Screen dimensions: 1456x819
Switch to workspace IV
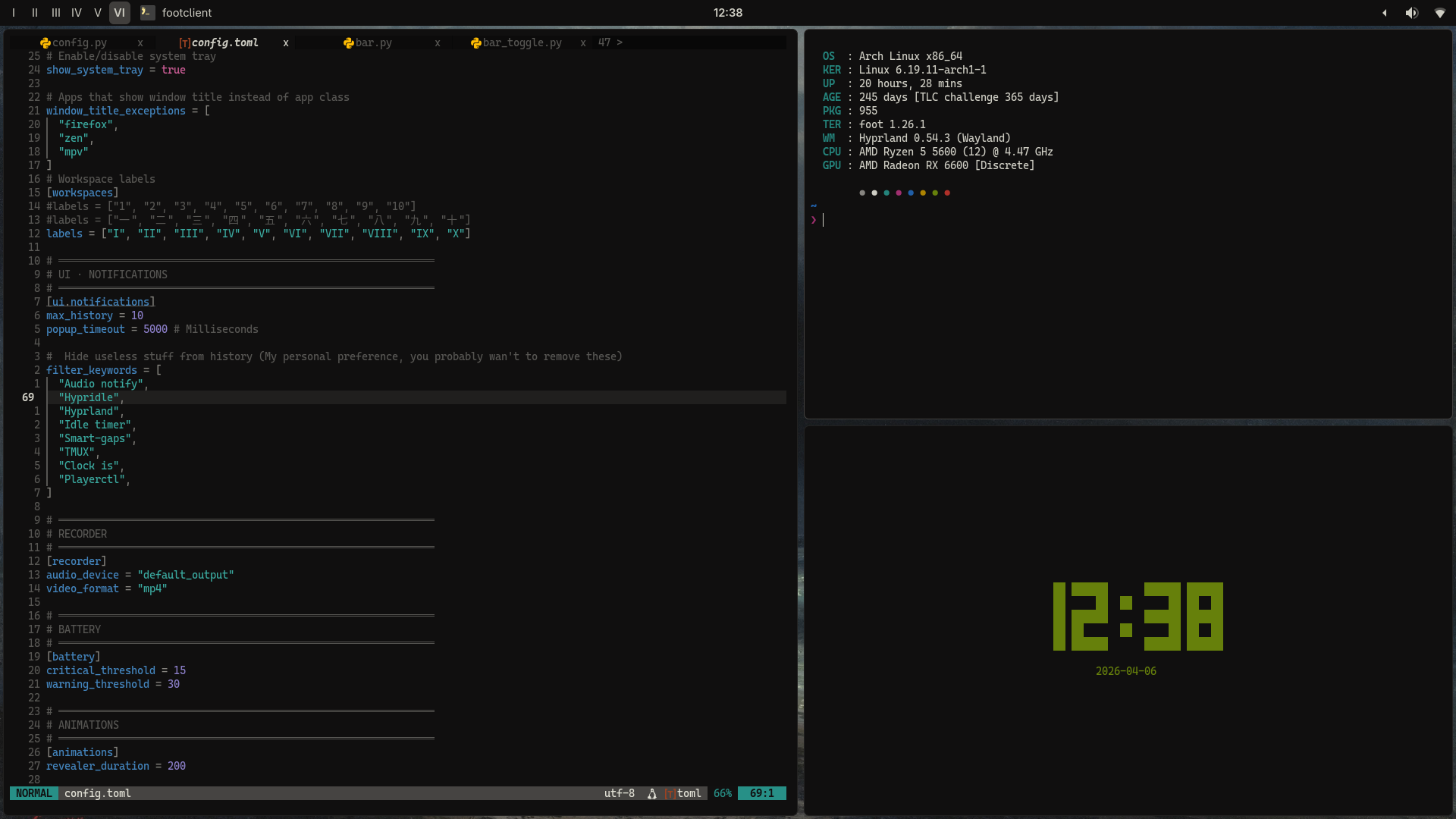(x=77, y=13)
